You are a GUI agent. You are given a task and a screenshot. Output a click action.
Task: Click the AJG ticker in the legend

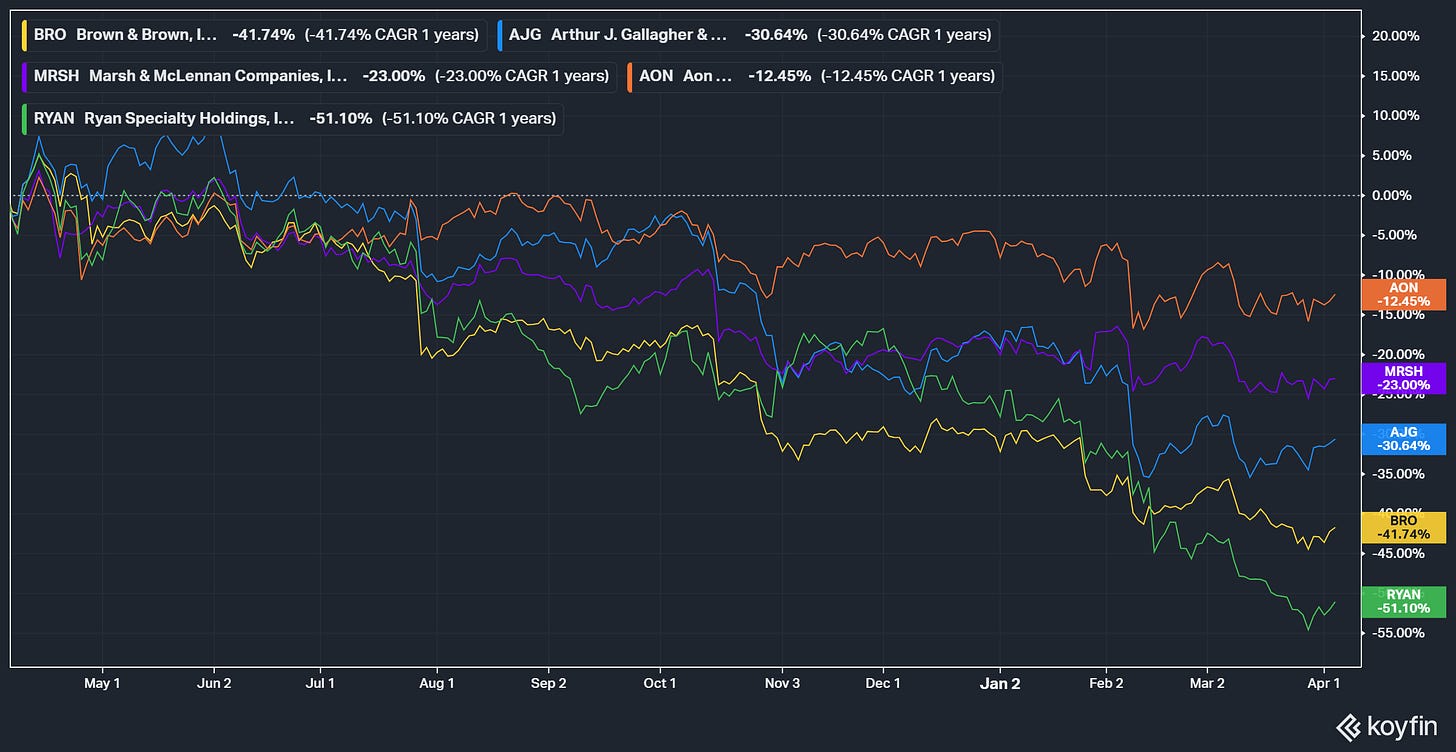coord(525,34)
